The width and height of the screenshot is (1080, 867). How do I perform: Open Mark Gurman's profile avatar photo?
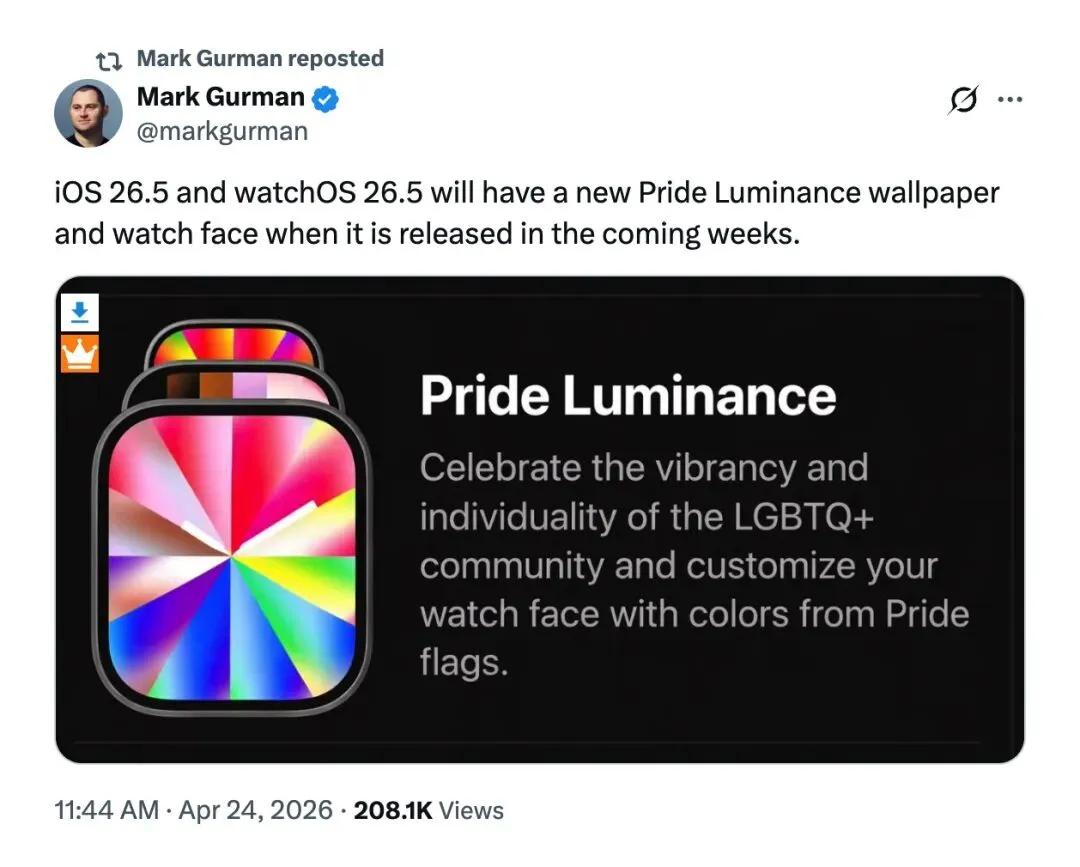88,113
